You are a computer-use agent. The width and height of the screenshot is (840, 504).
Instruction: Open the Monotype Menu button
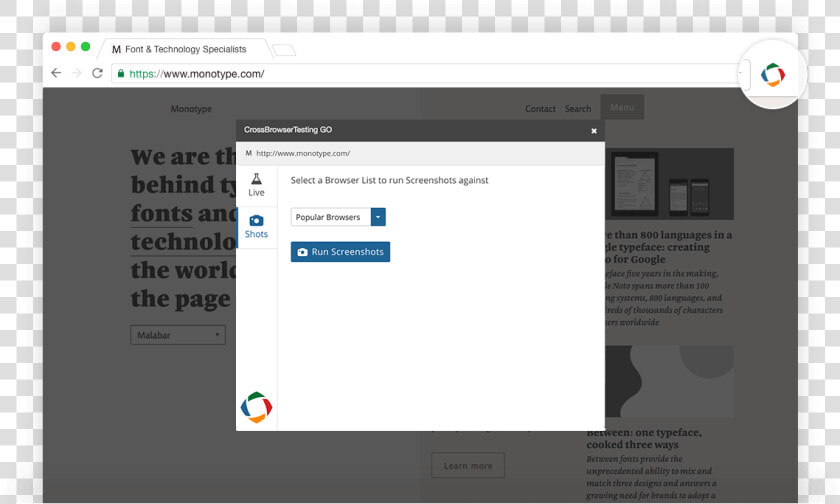[622, 107]
